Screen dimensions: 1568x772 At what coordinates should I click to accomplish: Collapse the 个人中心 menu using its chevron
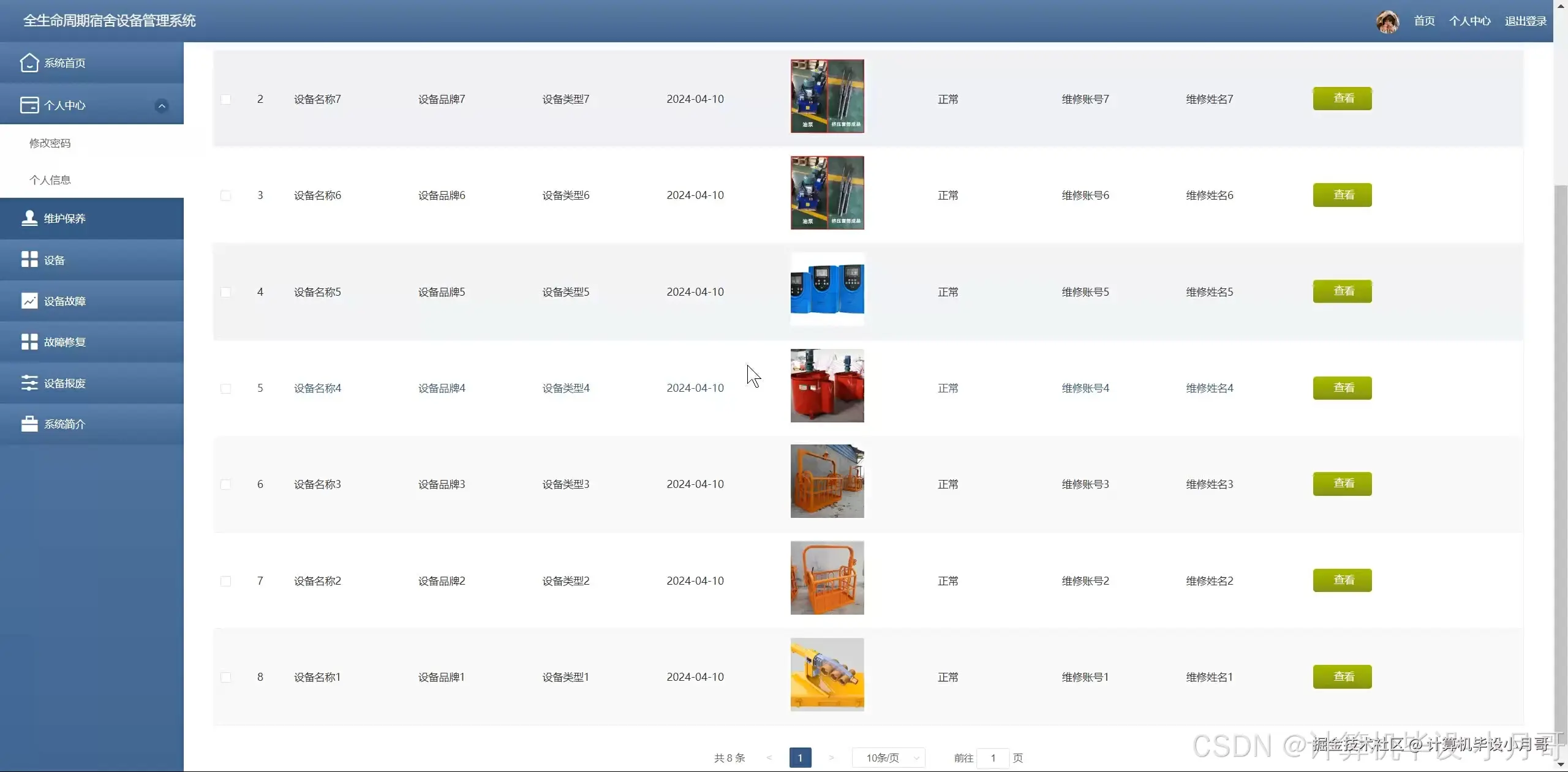click(162, 106)
